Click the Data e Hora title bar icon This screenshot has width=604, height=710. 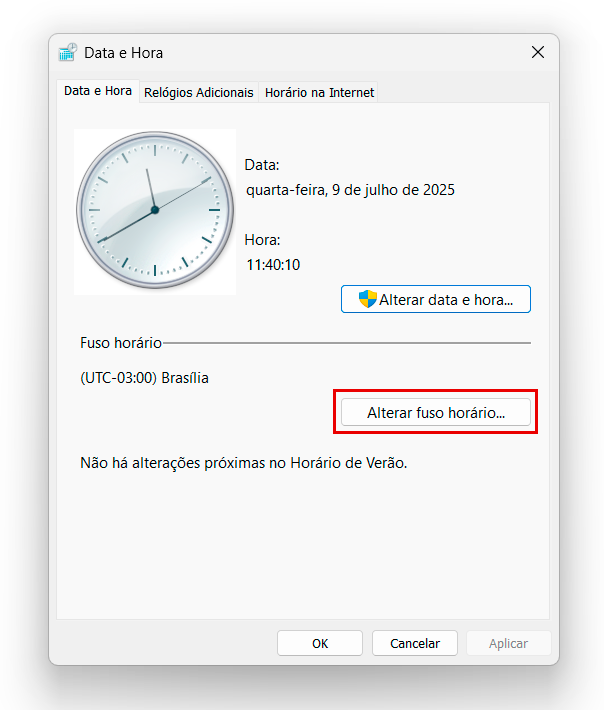68,53
